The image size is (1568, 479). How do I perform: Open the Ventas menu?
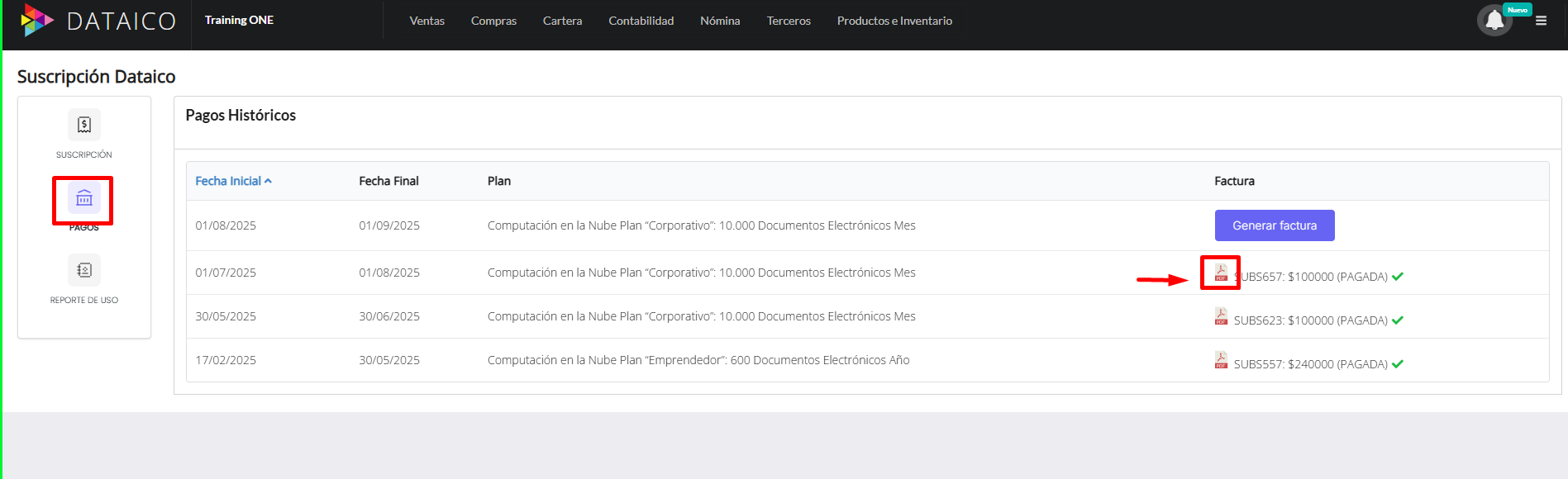pos(427,21)
